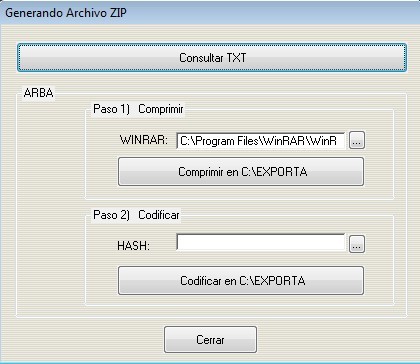The image size is (420, 364).
Task: Click the Paso 2) Codificar group label
Action: (136, 215)
